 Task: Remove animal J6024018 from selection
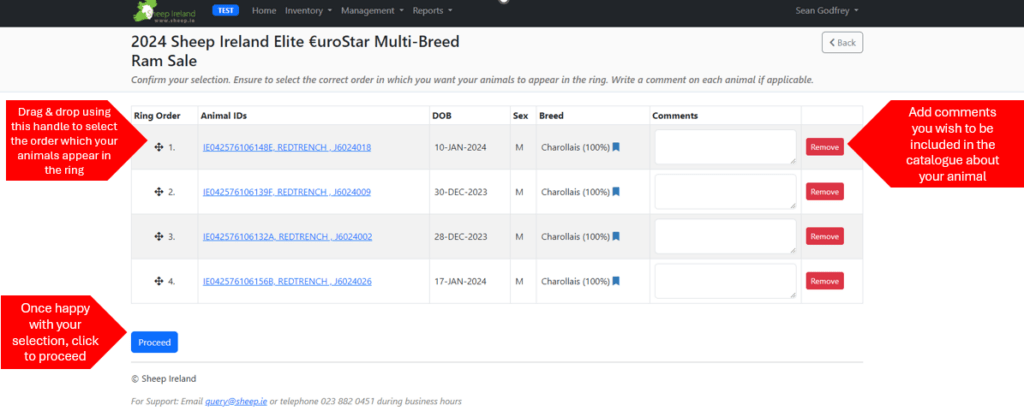[x=825, y=147]
